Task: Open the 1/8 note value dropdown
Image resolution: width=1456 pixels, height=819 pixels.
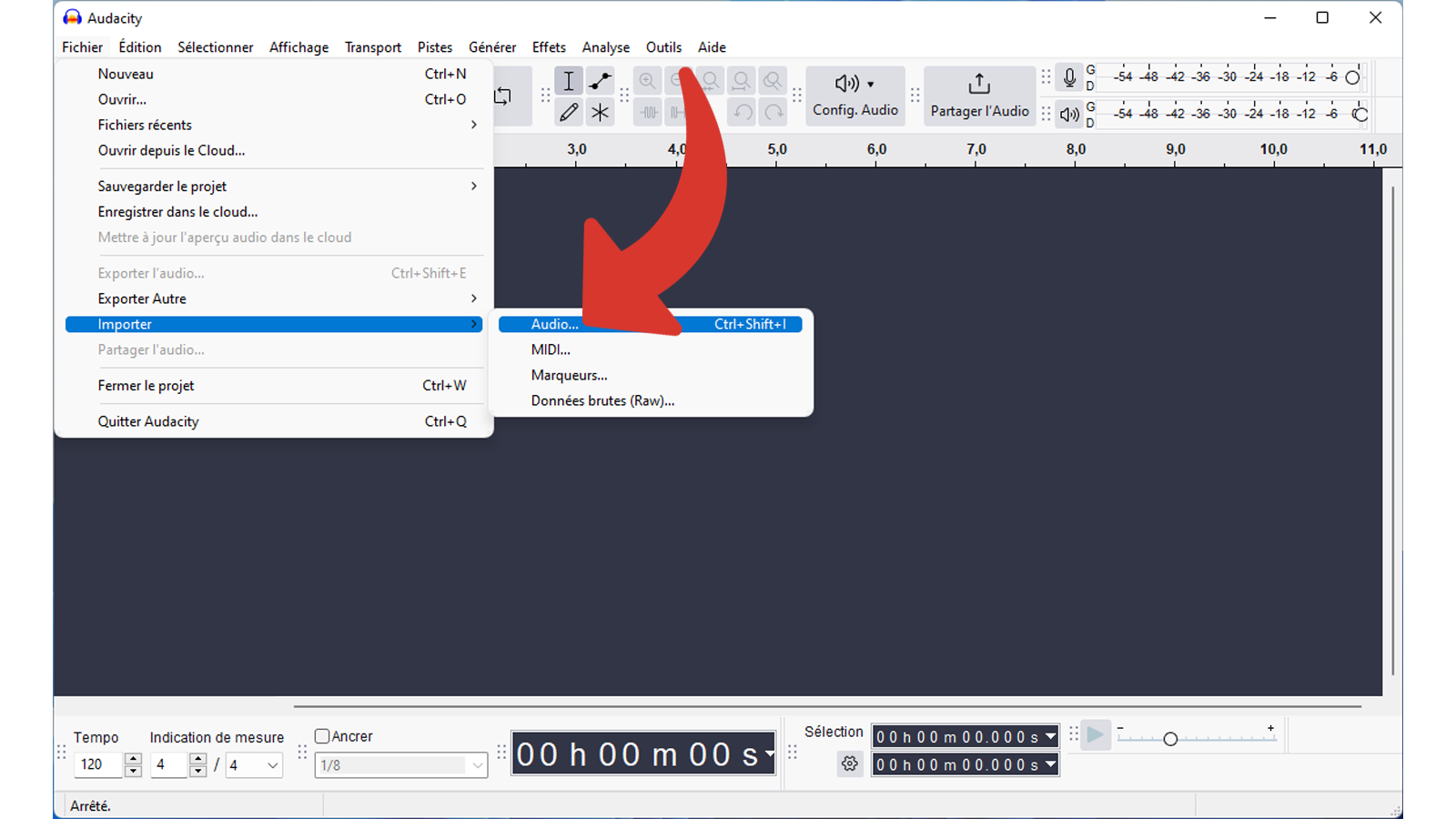Action: tap(400, 765)
